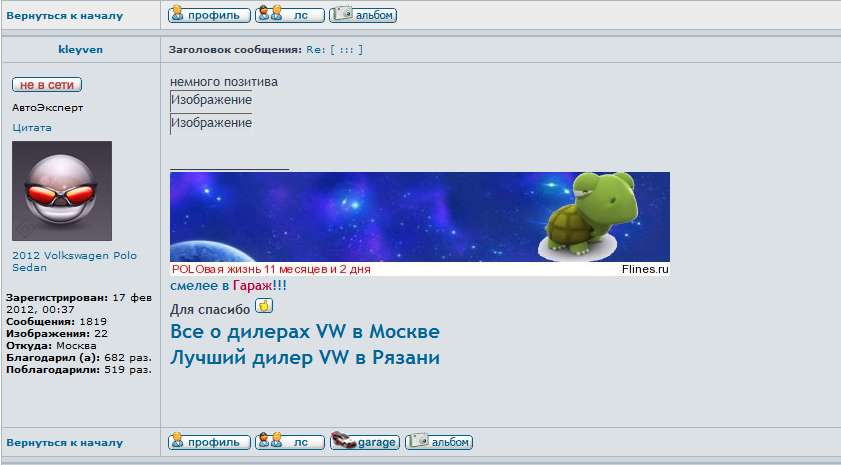Click the user avatar with red sunglasses
Viewport: 841px width, 465px height.
point(62,190)
